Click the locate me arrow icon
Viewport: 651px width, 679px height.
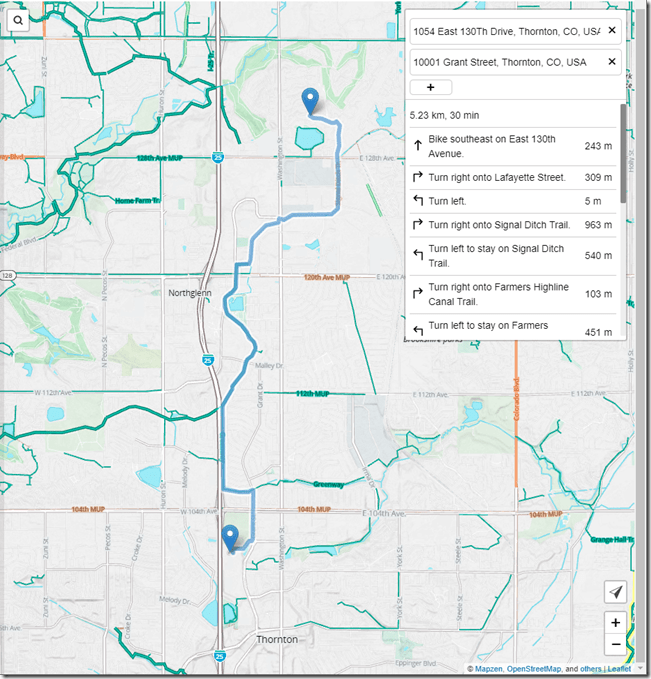[615, 592]
